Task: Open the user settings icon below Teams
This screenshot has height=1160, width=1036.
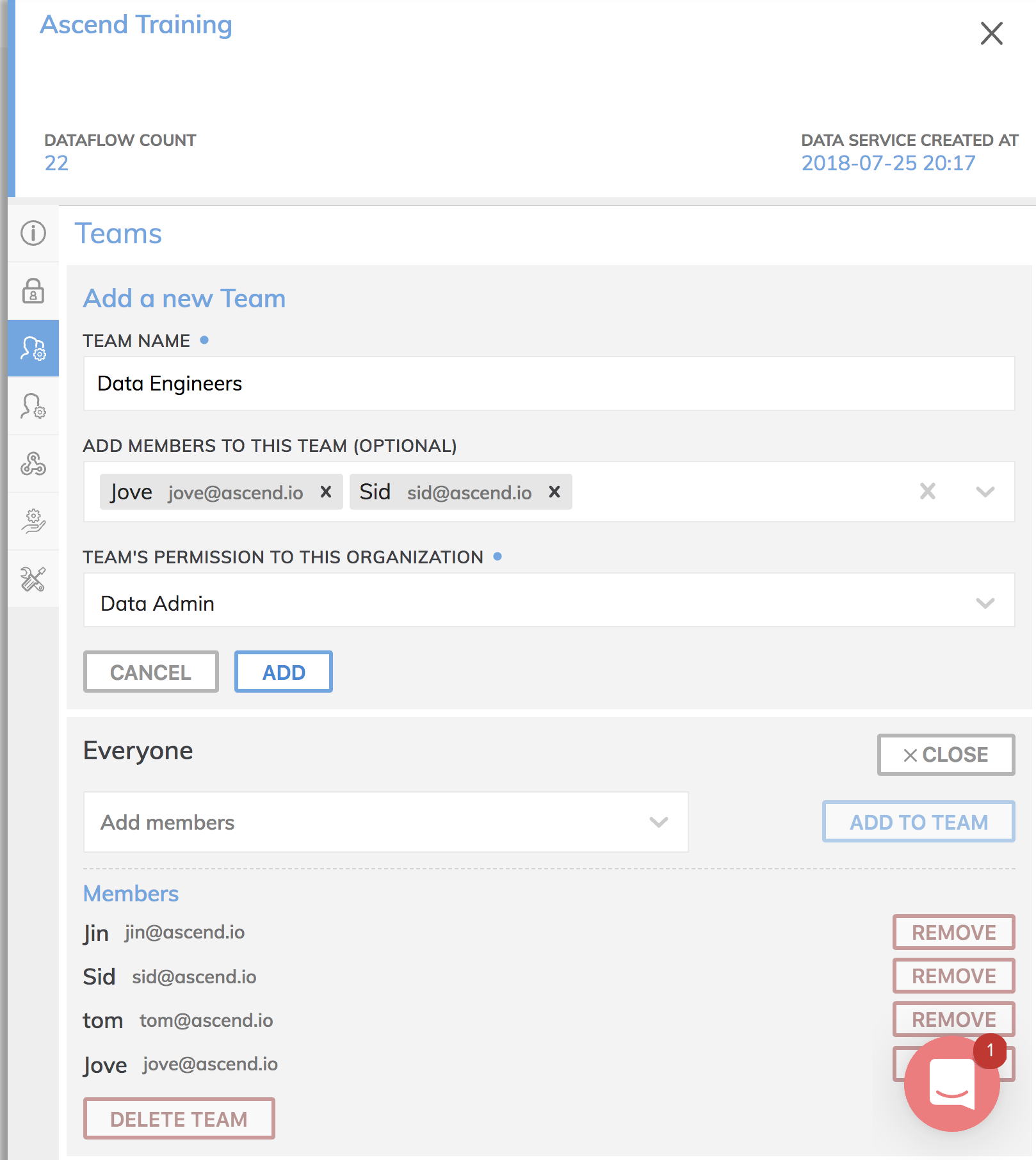Action: coord(33,406)
